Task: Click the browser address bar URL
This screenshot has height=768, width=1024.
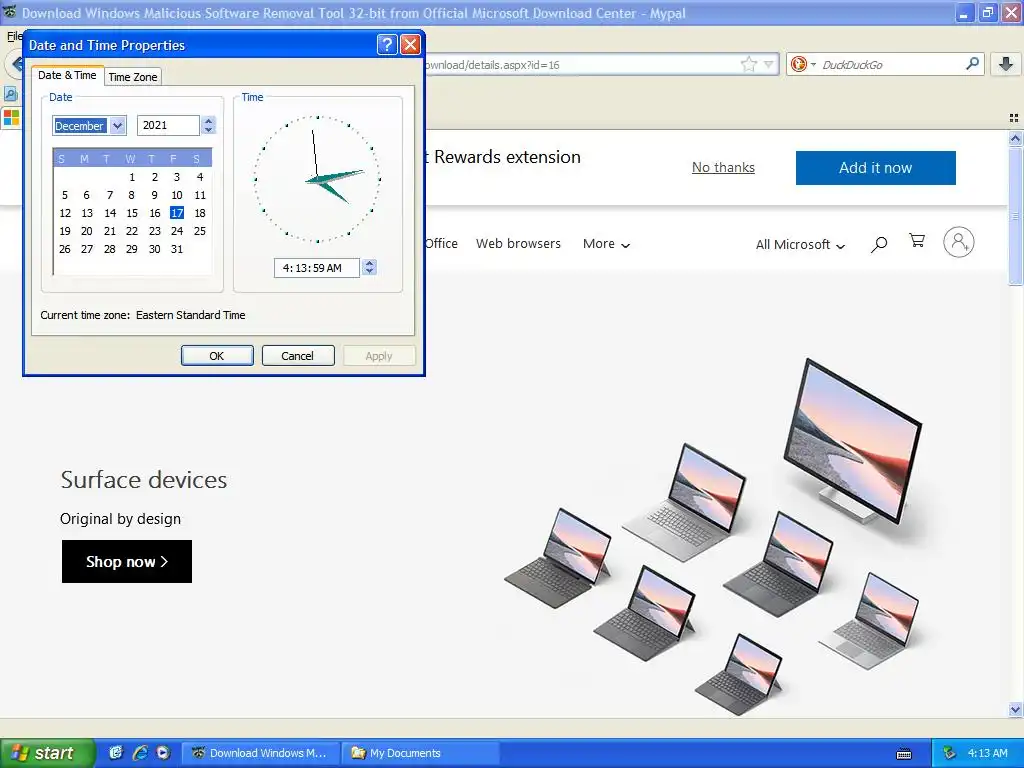Action: [581, 65]
